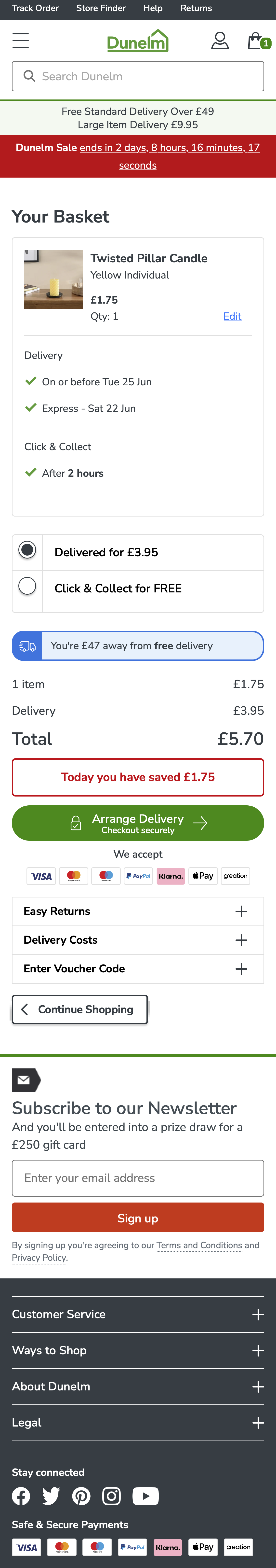Image resolution: width=276 pixels, height=1568 pixels.
Task: Open Dunelm's Twitter page
Action: (x=51, y=1496)
